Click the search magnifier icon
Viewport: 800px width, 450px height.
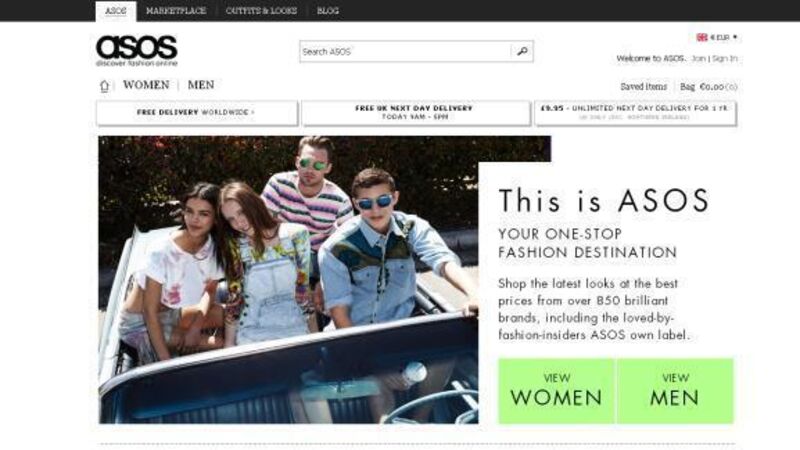click(x=522, y=51)
